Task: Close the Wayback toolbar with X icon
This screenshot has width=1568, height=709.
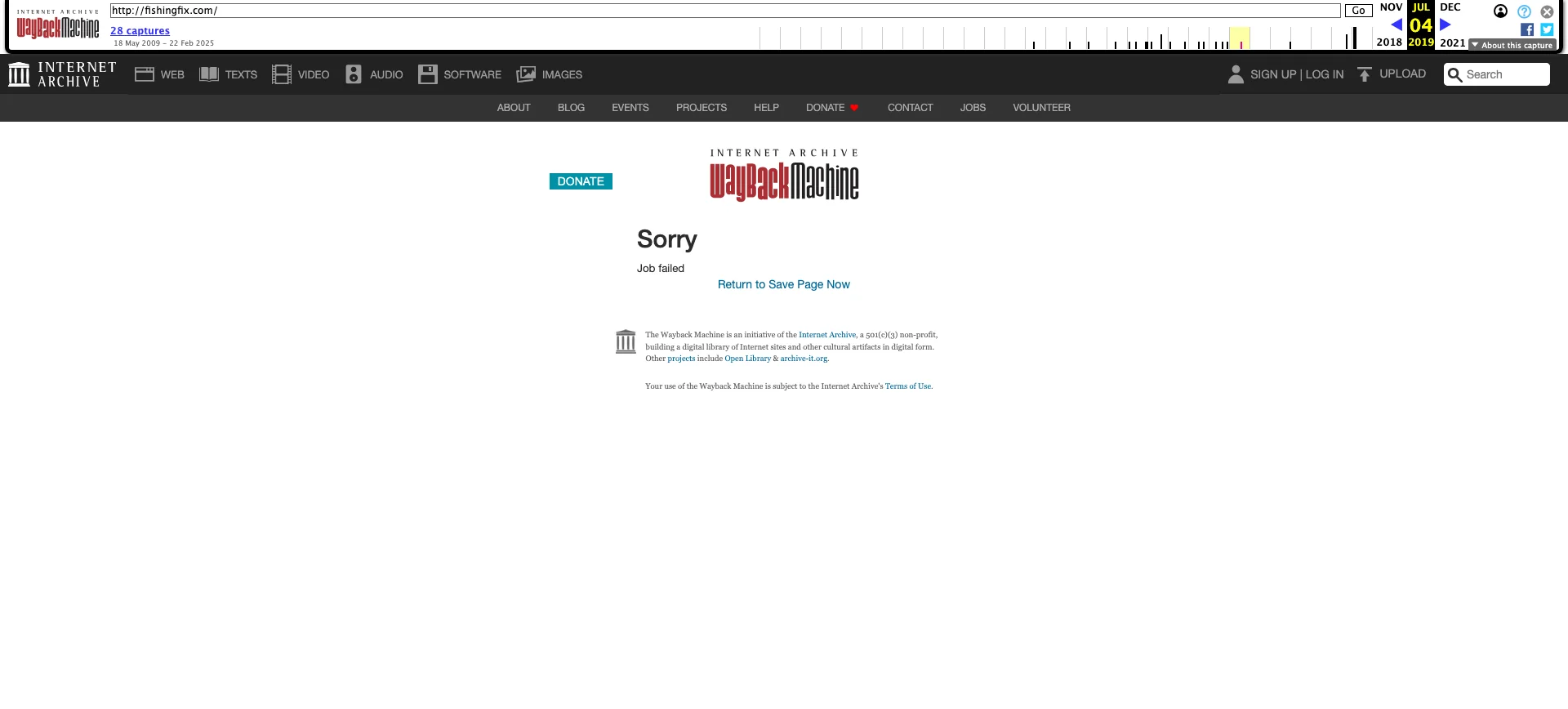Action: tap(1547, 11)
